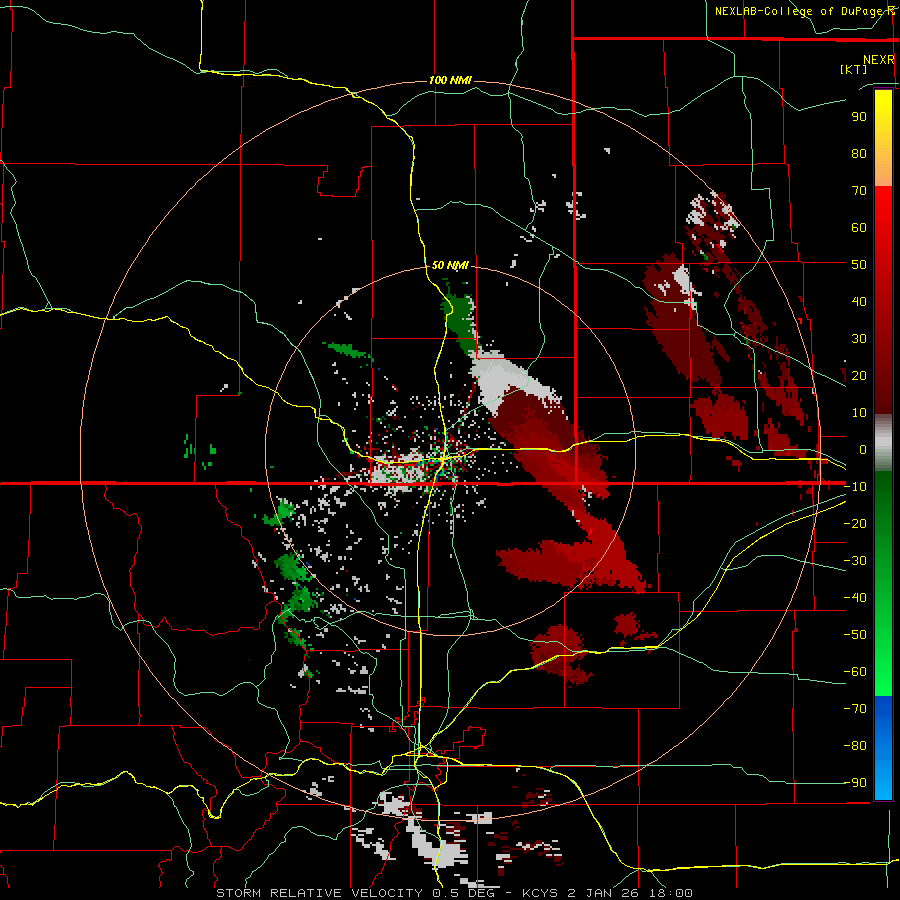Click the gray zero segment of the color bar

883,443
